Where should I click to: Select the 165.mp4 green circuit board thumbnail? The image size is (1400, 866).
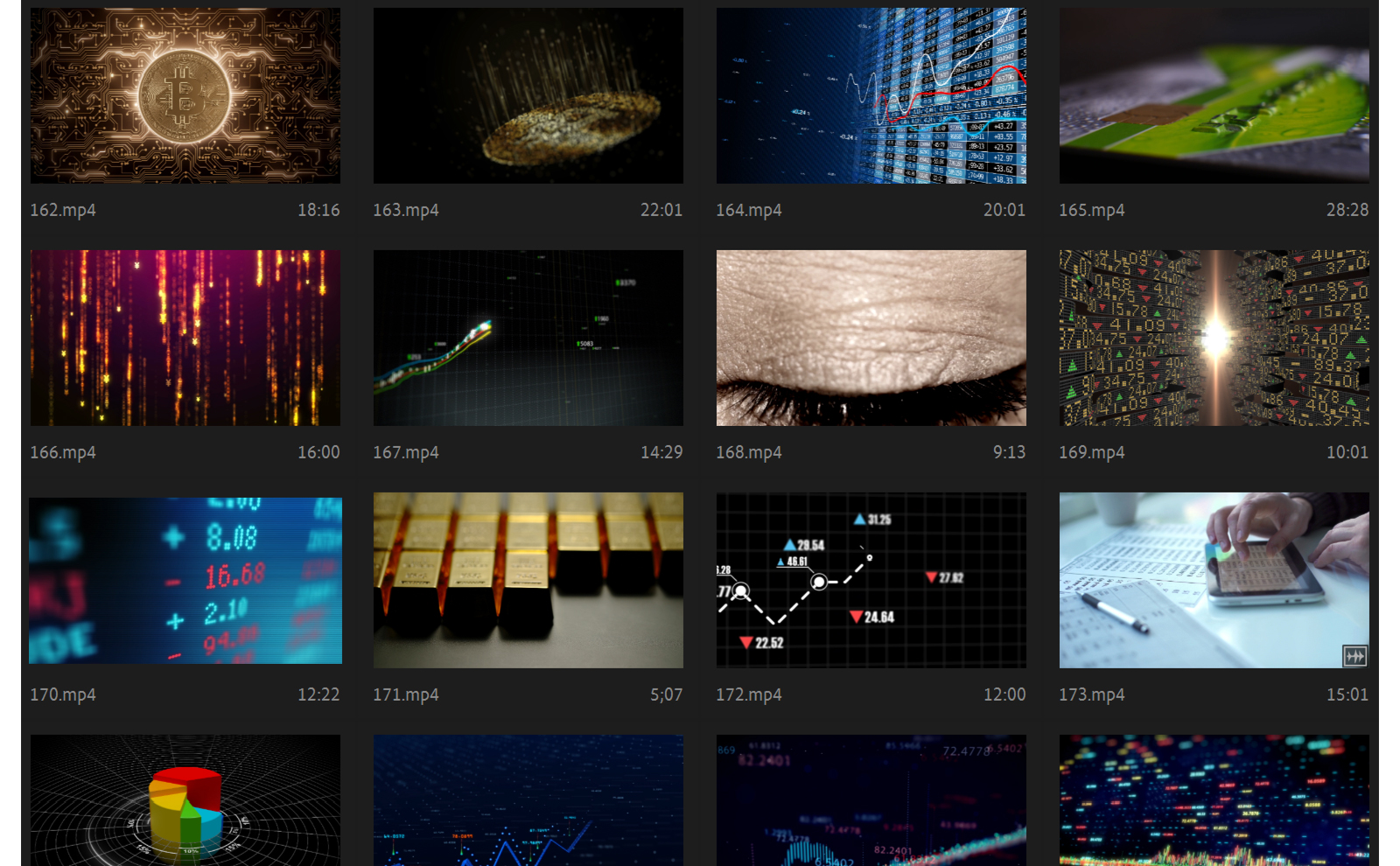coord(1214,95)
